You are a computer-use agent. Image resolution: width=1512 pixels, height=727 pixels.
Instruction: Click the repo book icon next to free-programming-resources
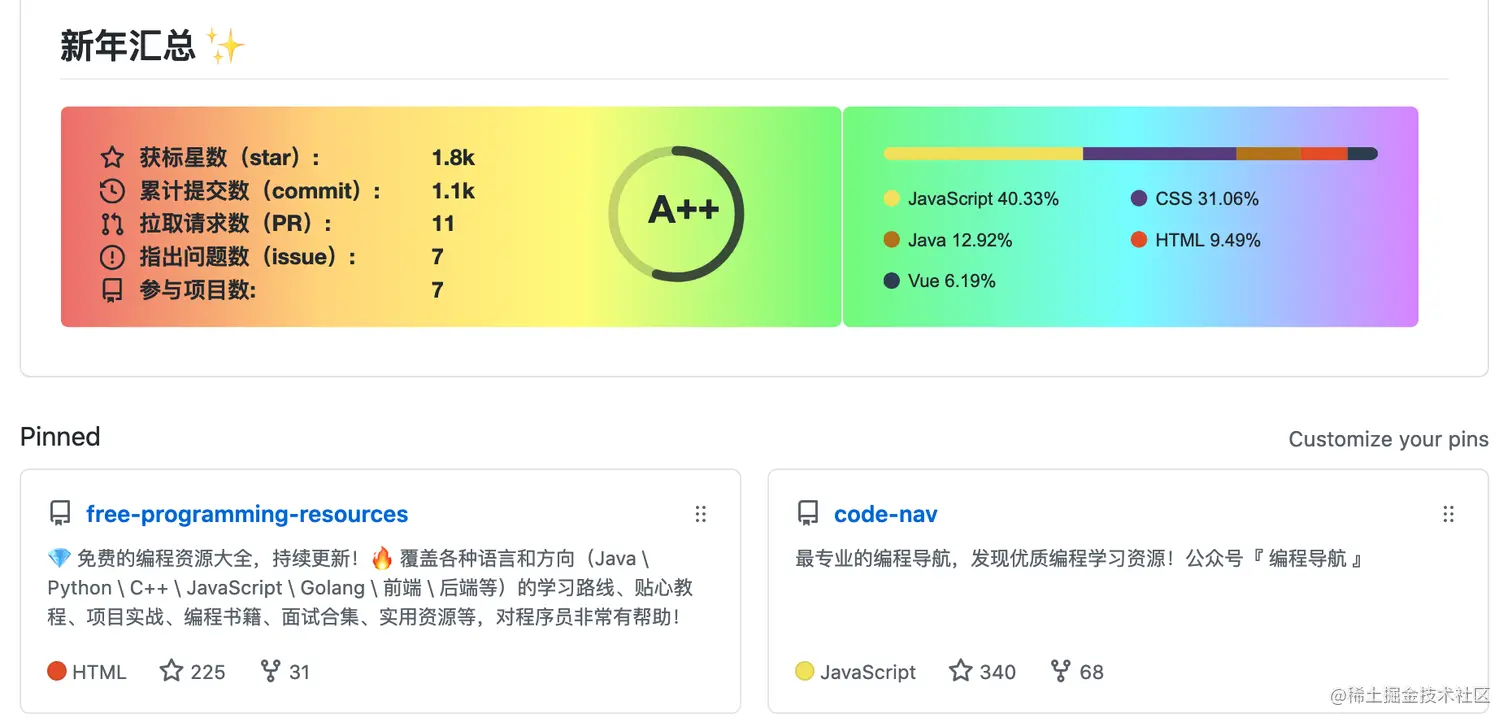pyautogui.click(x=59, y=512)
